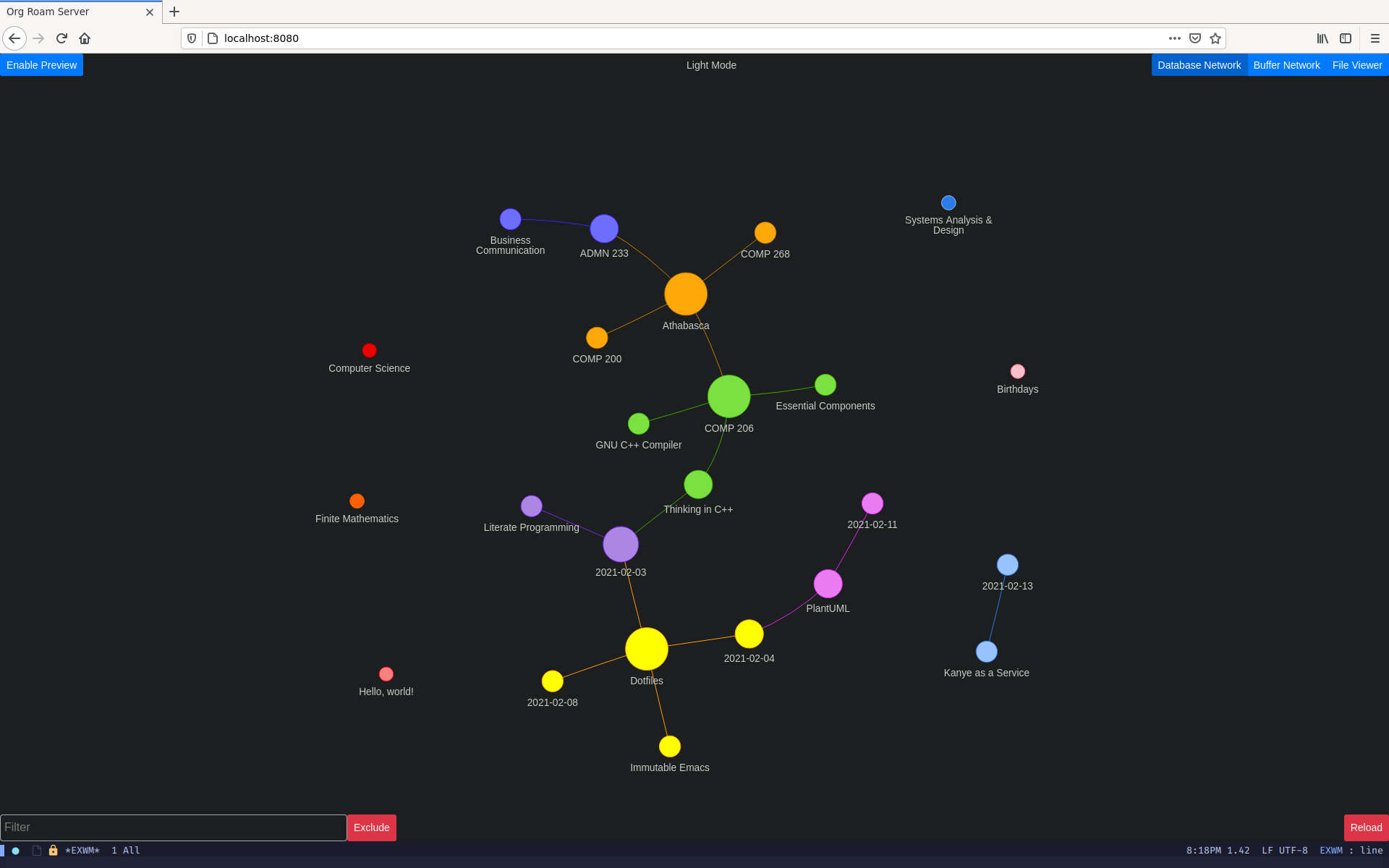This screenshot has width=1389, height=868.
Task: Click the PlantUML node
Action: tap(830, 585)
